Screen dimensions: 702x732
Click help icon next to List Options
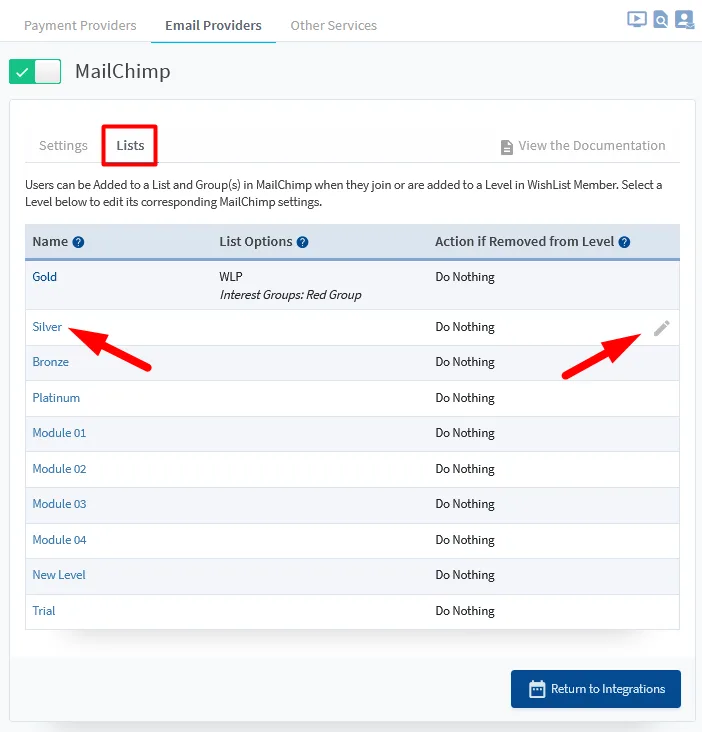pos(302,242)
